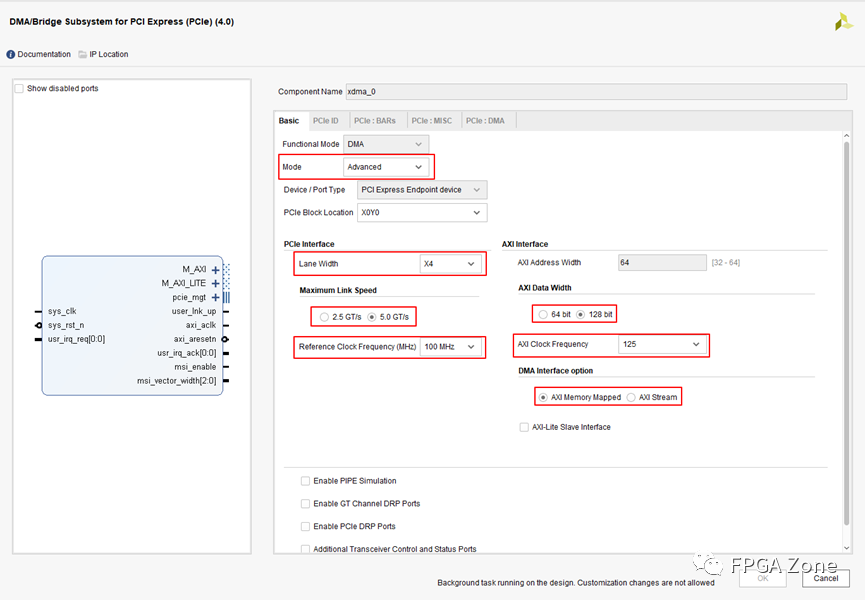Open the Device / Port Type dropdown
The width and height of the screenshot is (865, 600).
(x=422, y=190)
